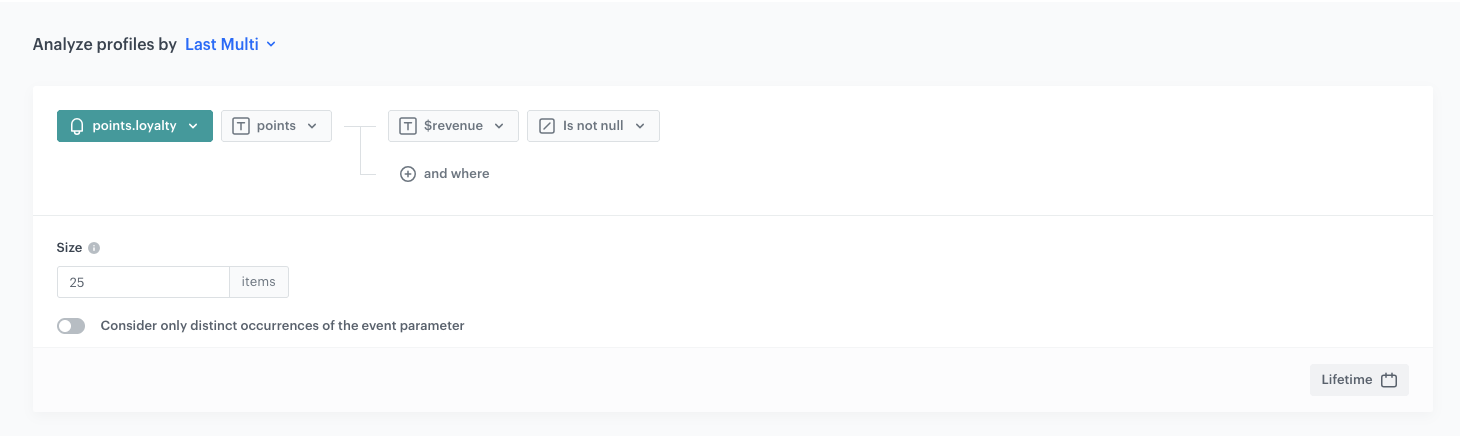Click the plus icon for and where
Screen dimensions: 1460x436
click(x=408, y=174)
